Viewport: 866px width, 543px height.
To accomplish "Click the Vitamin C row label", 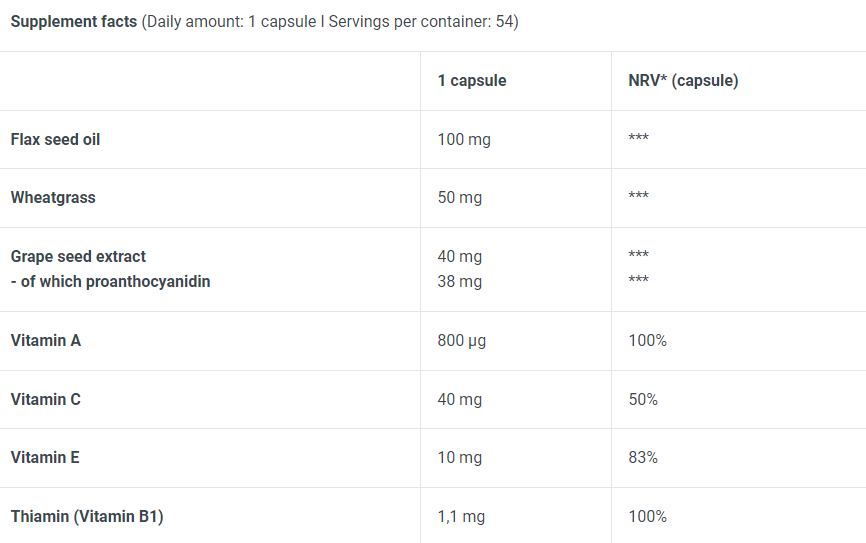I will coord(46,399).
